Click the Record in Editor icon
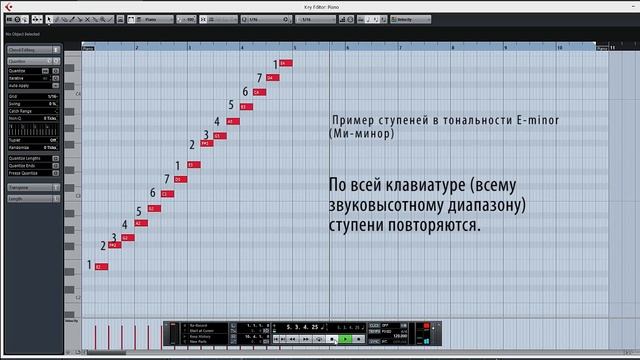The height and width of the screenshot is (360, 640). [17, 19]
